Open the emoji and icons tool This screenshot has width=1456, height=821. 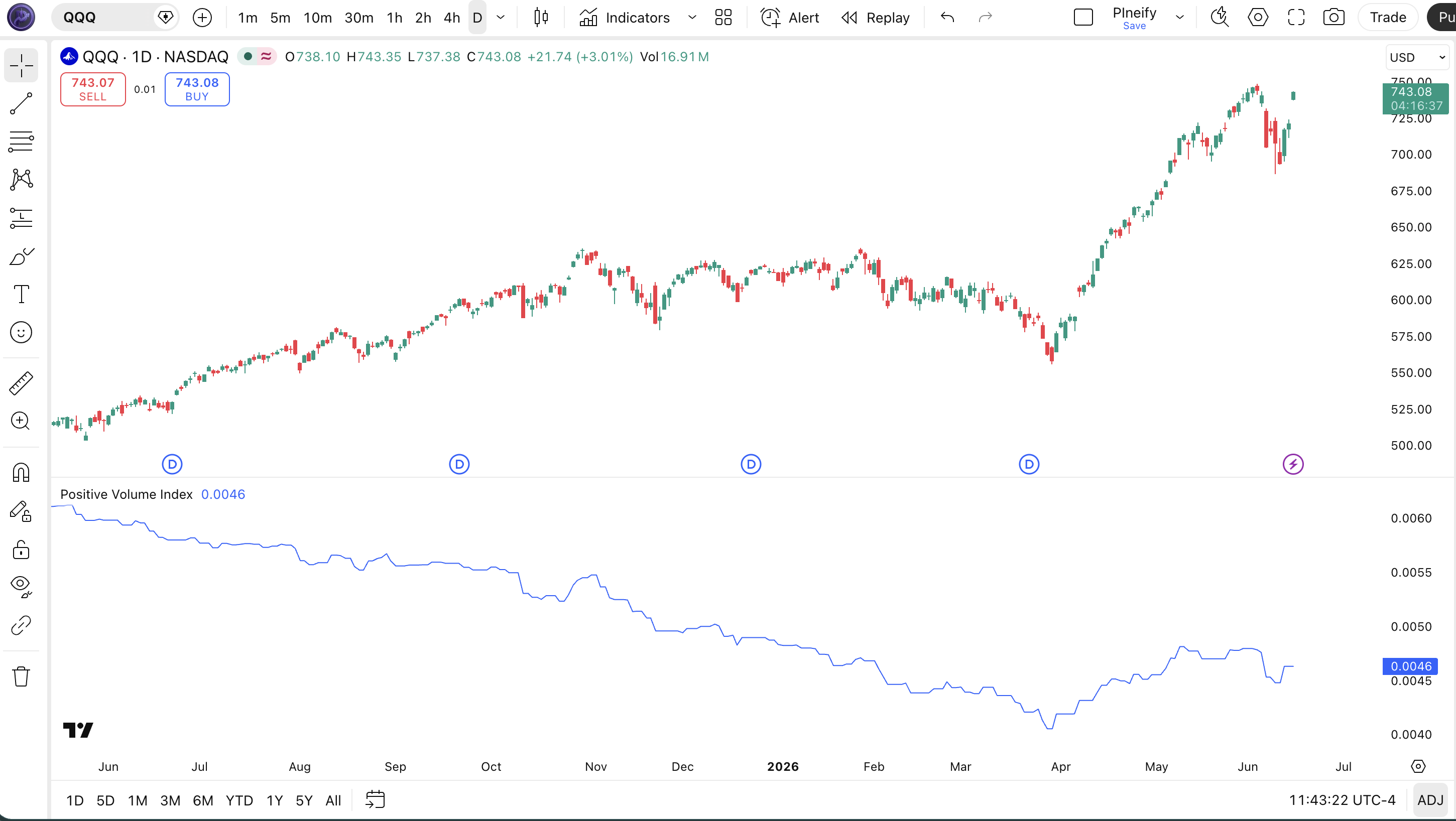click(x=21, y=332)
